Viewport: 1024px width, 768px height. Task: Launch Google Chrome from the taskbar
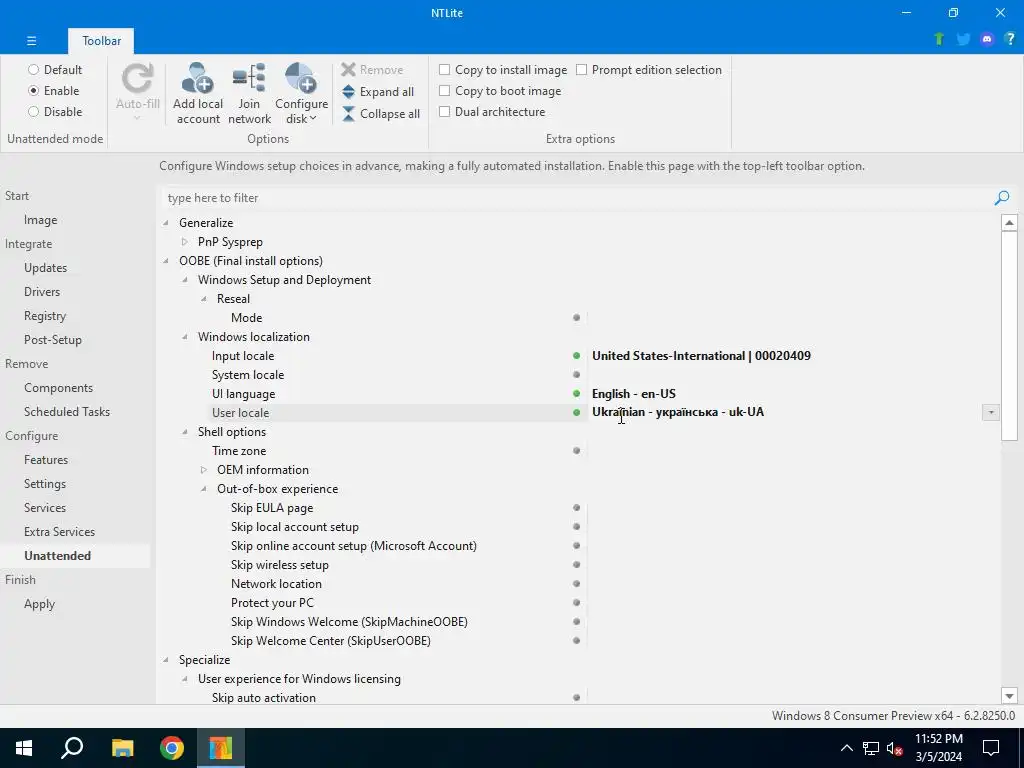(172, 748)
